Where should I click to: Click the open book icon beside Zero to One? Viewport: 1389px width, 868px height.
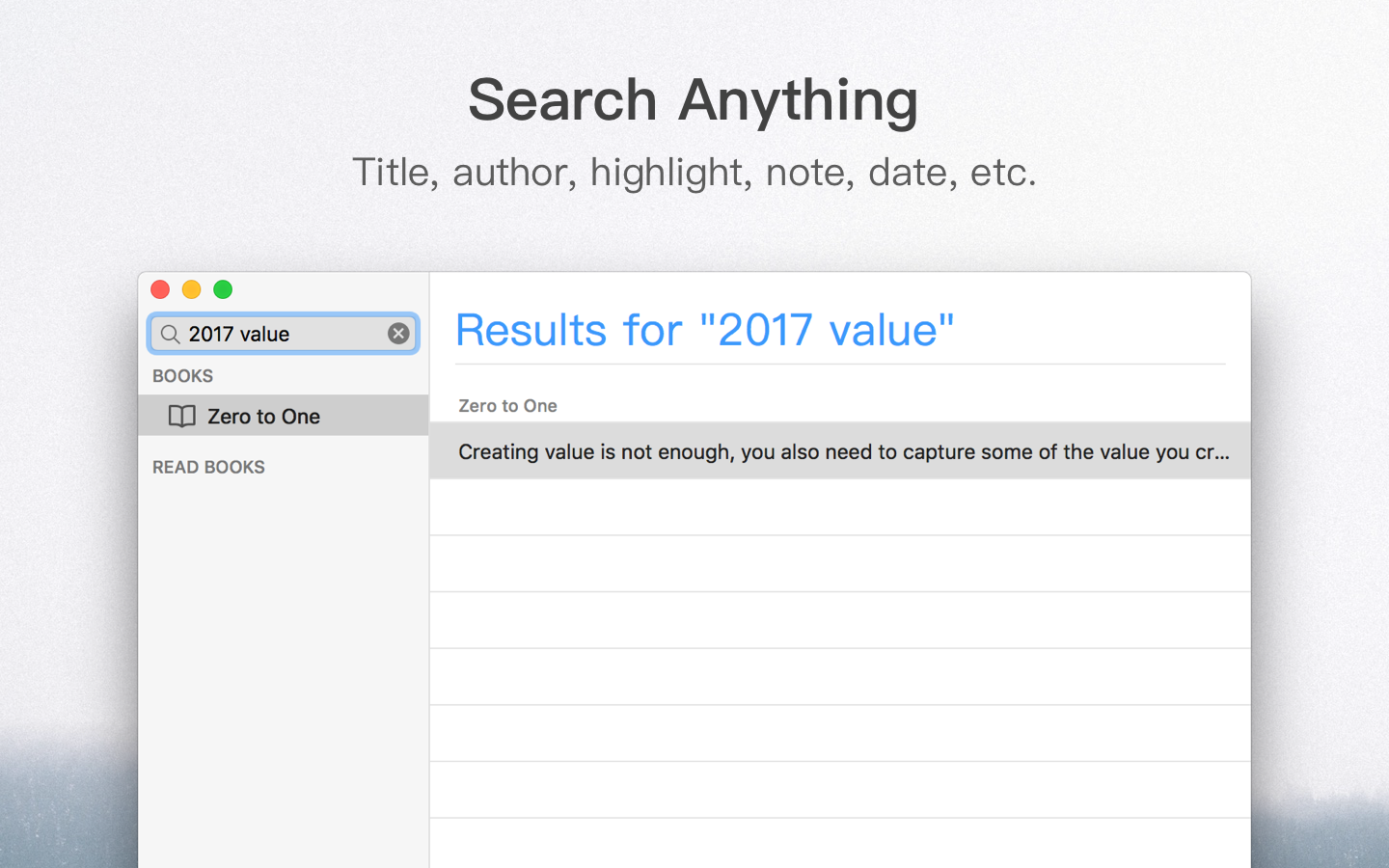[181, 416]
